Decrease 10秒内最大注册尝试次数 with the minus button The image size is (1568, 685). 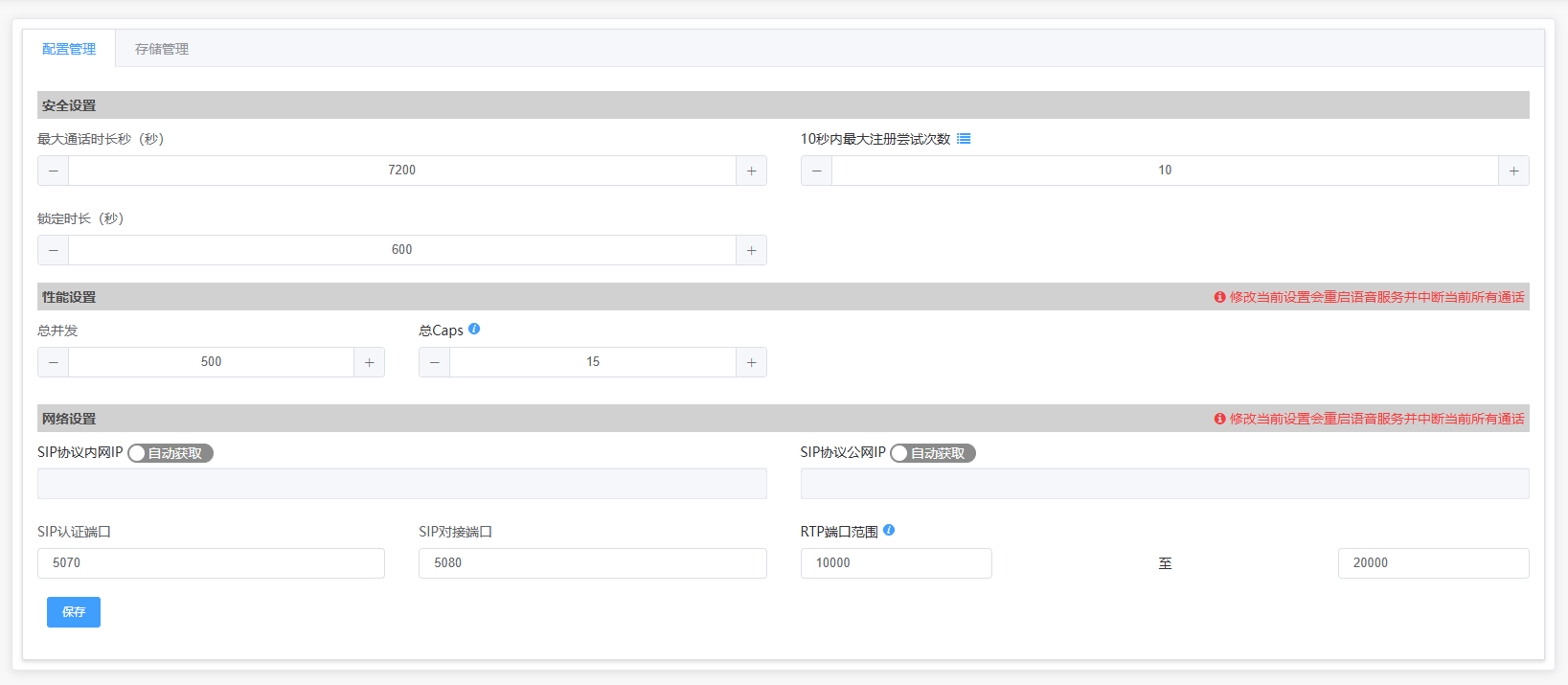point(816,171)
